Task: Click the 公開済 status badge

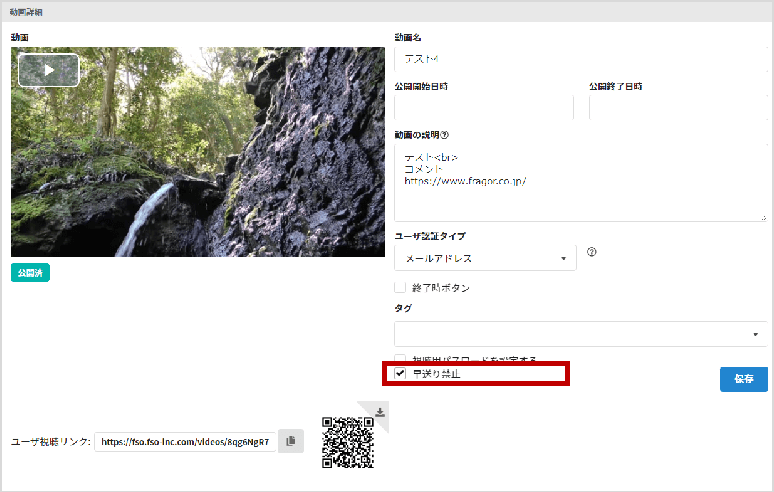Action: [30, 273]
